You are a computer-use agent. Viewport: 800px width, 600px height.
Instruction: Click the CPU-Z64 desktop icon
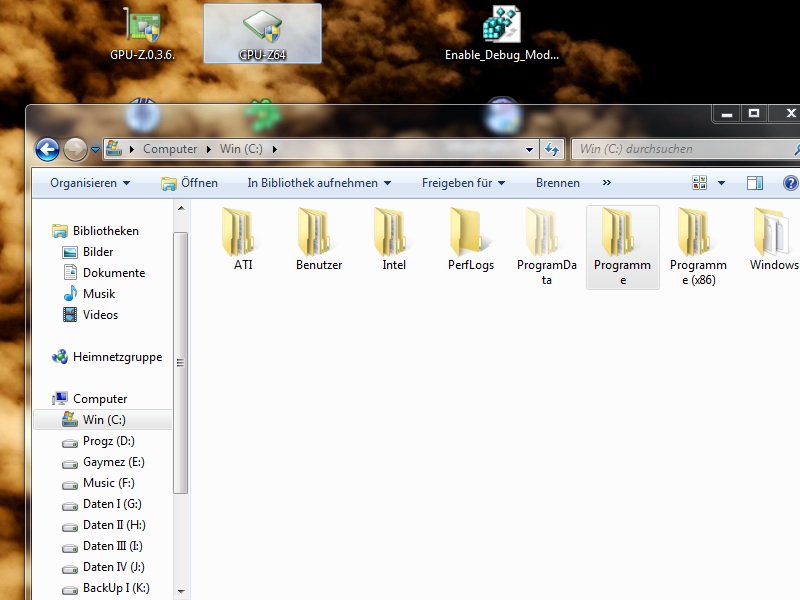point(262,30)
